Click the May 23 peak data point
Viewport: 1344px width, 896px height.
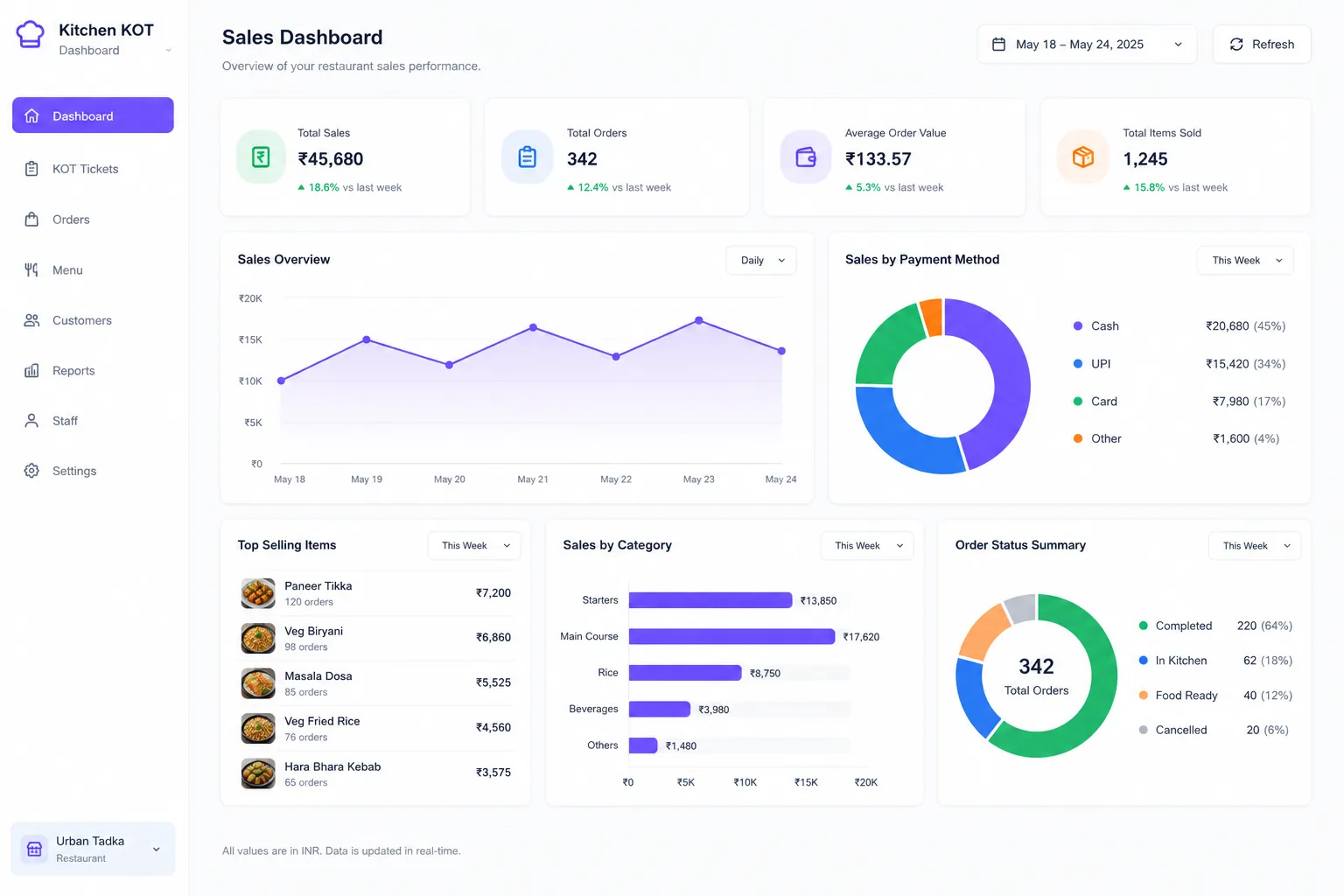click(698, 321)
